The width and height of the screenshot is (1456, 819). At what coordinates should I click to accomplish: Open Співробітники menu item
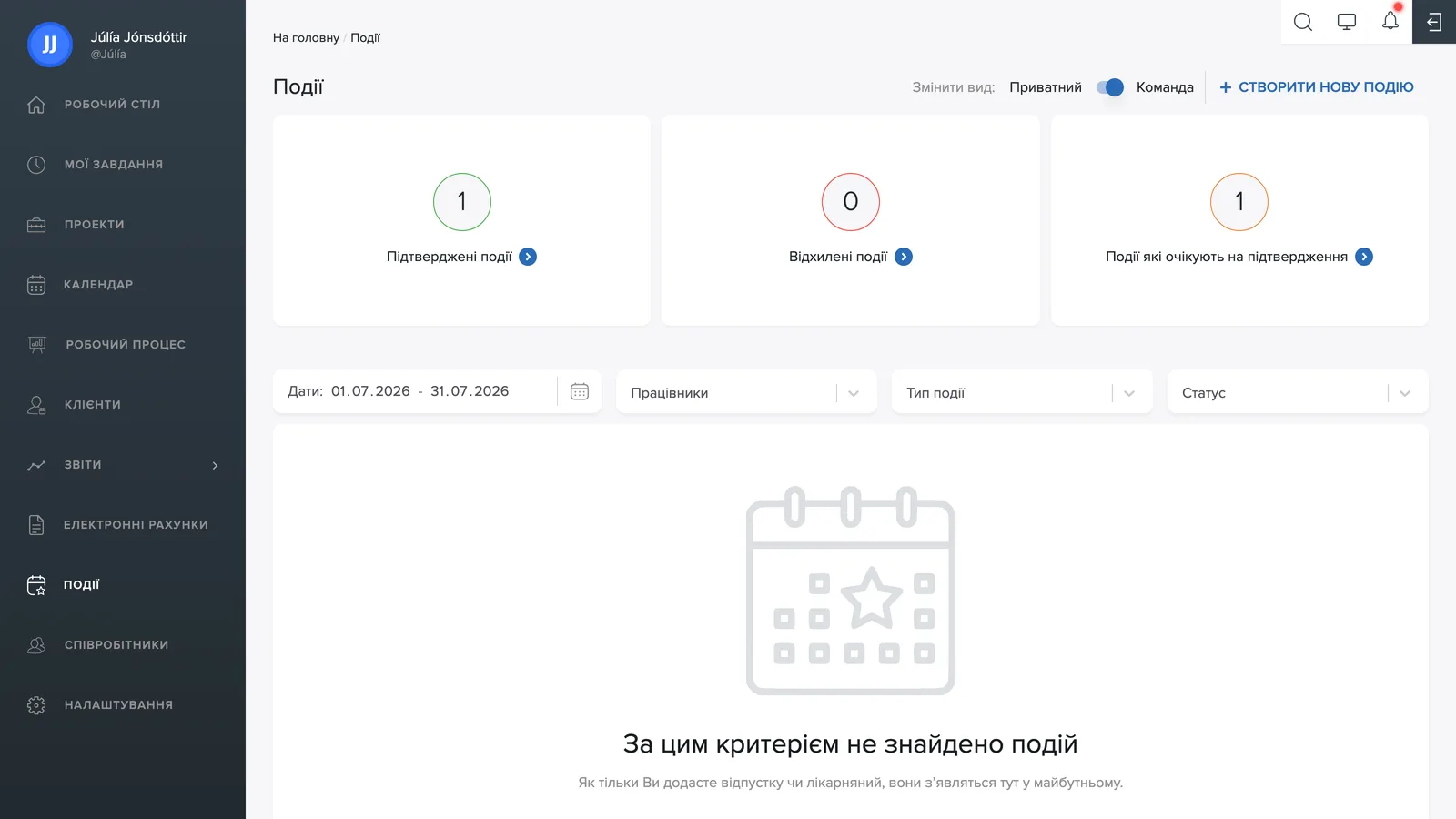pos(116,645)
